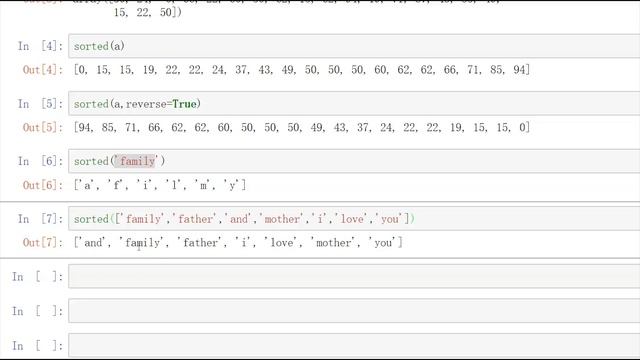
Task: Click the Out[7] sorted words output
Action: tap(238, 243)
